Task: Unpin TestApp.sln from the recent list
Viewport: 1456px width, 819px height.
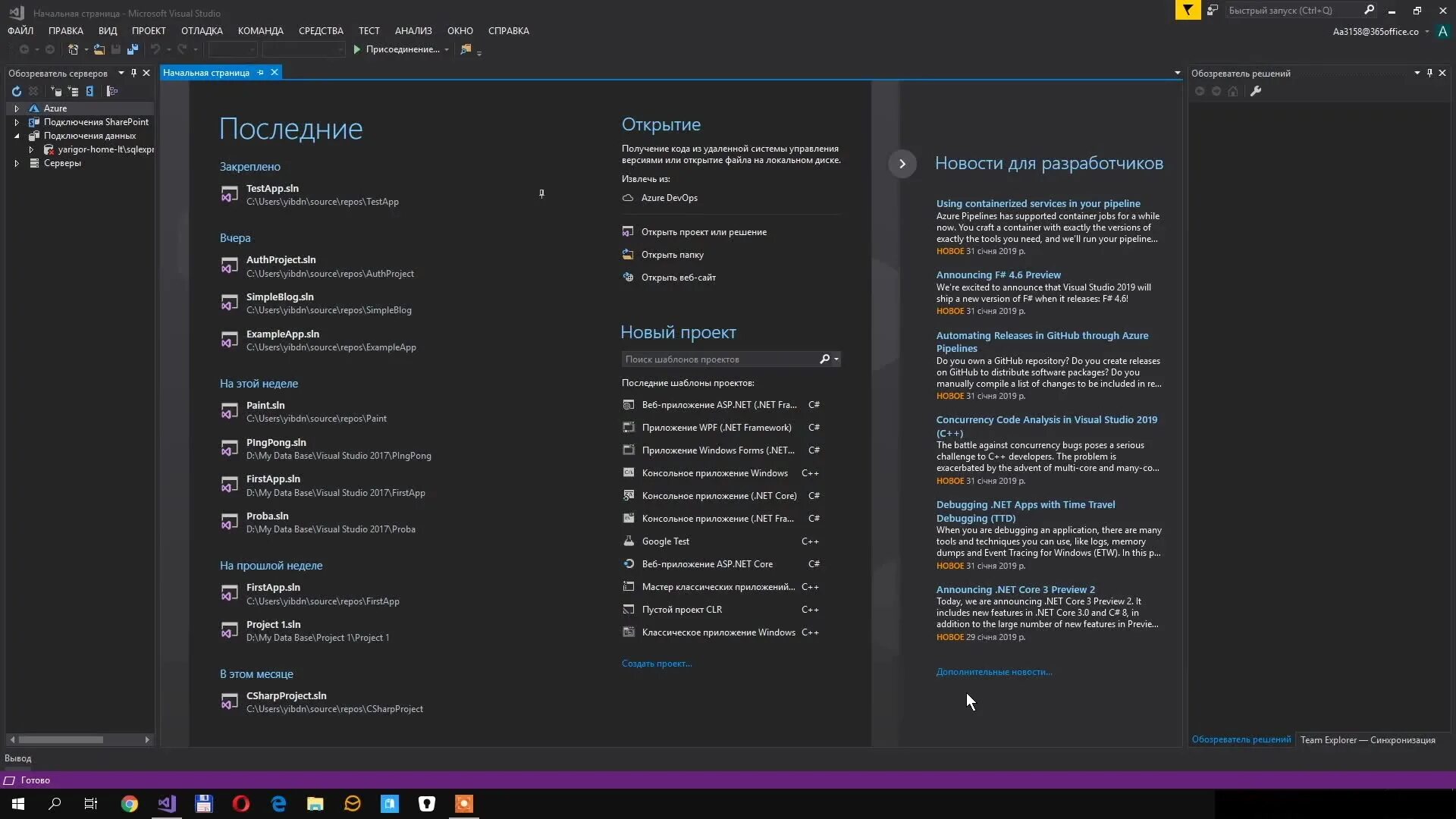Action: 541,194
